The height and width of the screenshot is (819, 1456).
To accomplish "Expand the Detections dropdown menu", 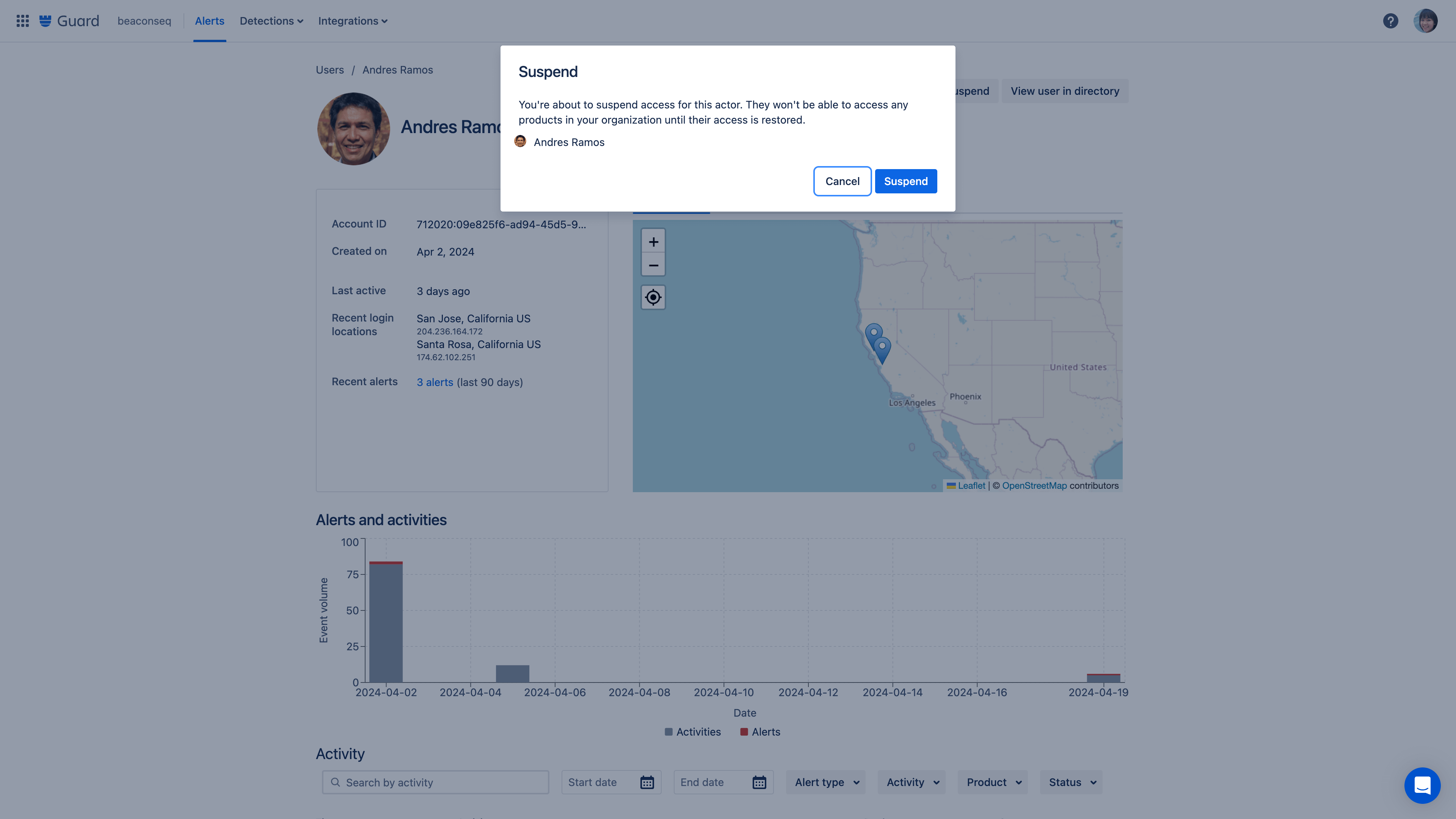I will [x=271, y=21].
